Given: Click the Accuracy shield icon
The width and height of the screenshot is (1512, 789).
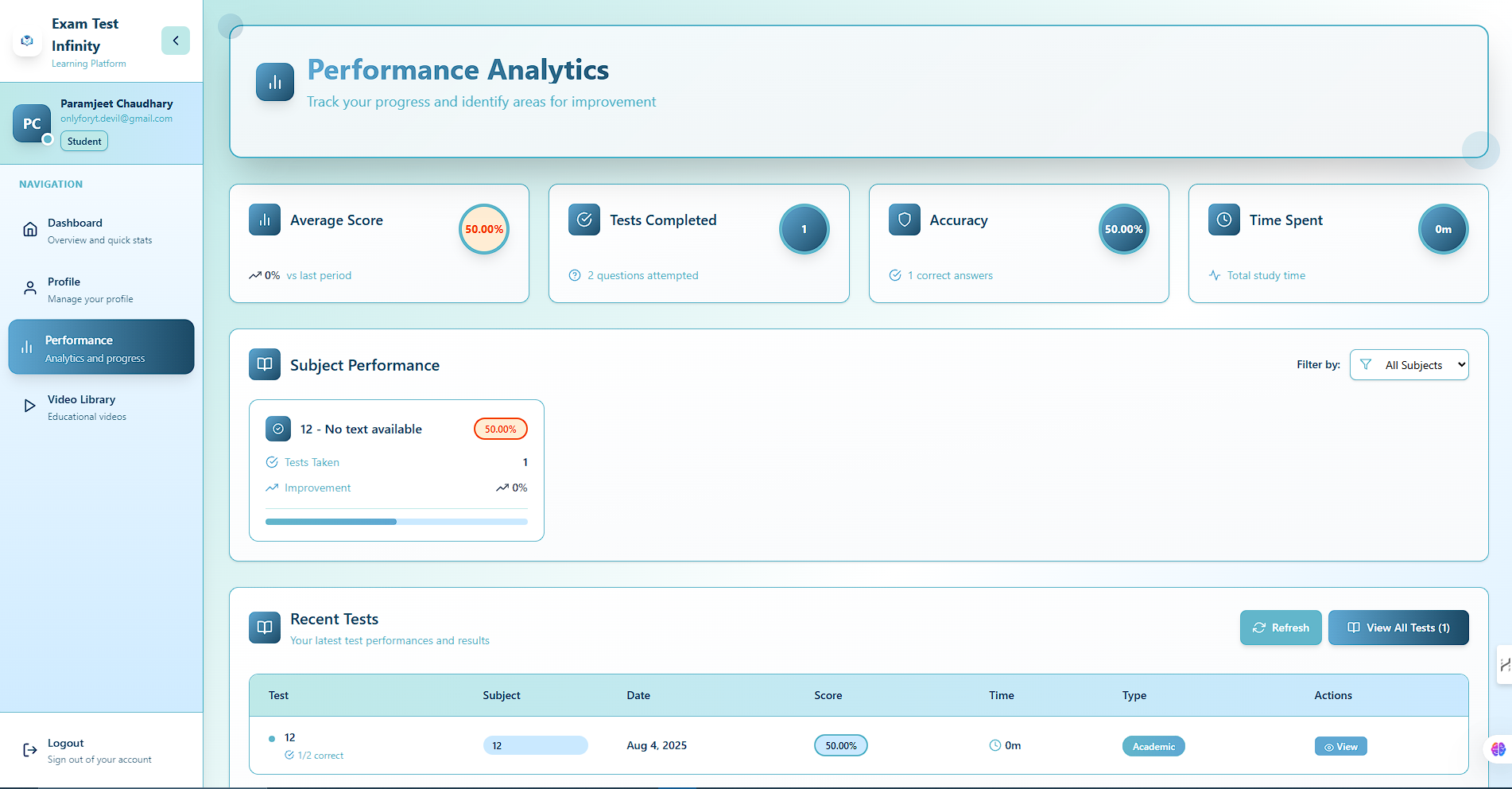Looking at the screenshot, I should pos(904,220).
